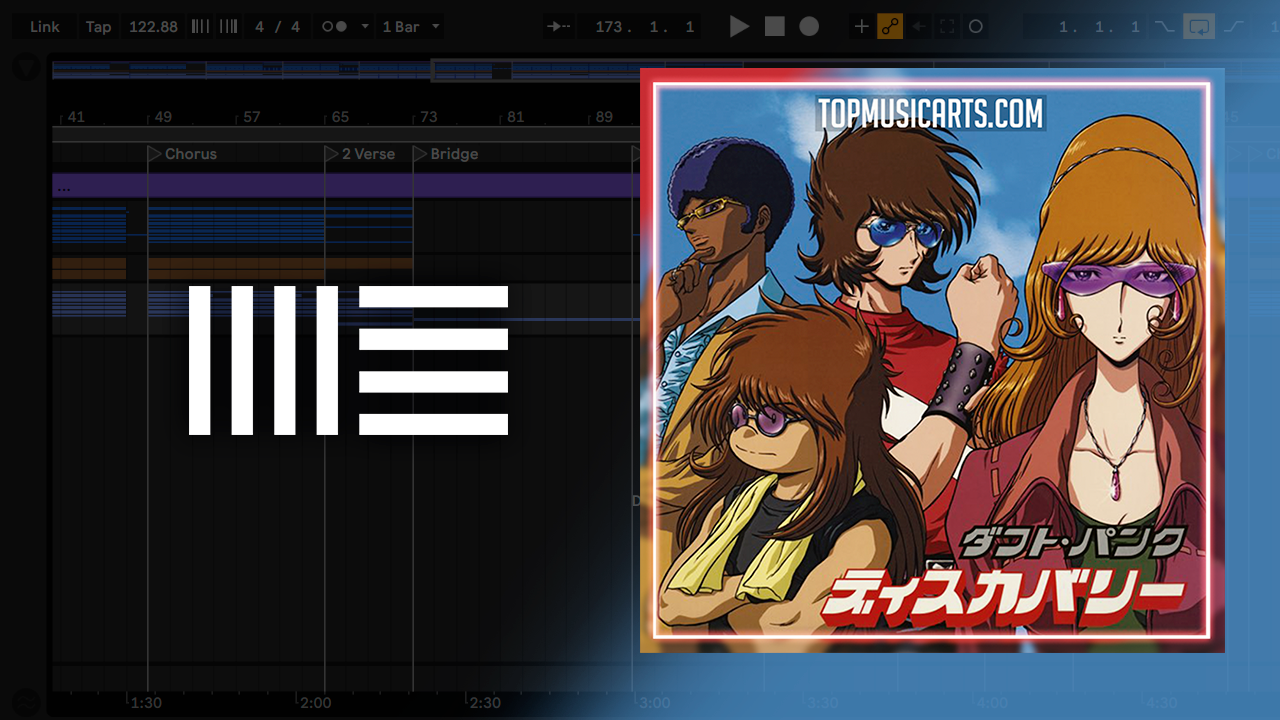
Task: Click the Tap tempo button
Action: coord(98,27)
